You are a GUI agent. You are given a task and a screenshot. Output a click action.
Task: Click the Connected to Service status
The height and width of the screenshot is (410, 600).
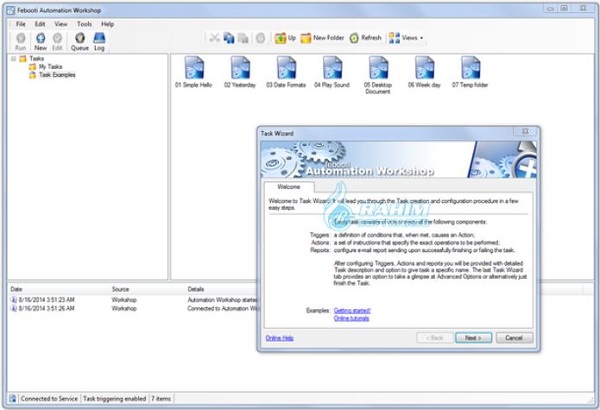(x=49, y=399)
